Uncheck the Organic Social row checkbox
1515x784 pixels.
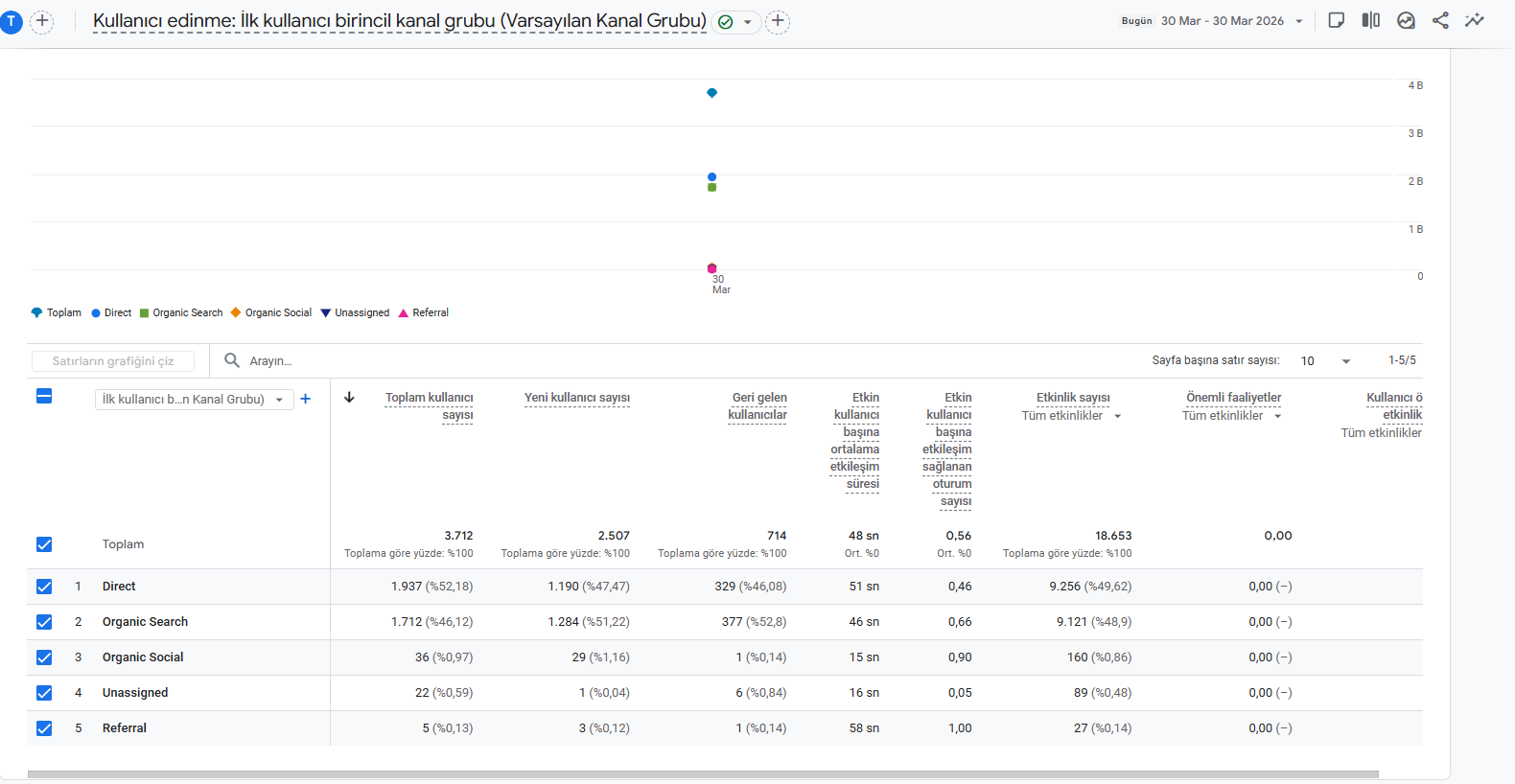tap(44, 657)
